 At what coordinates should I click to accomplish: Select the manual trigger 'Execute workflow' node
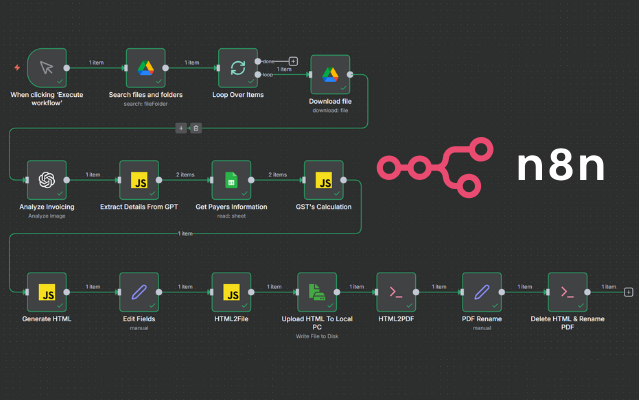pos(47,67)
